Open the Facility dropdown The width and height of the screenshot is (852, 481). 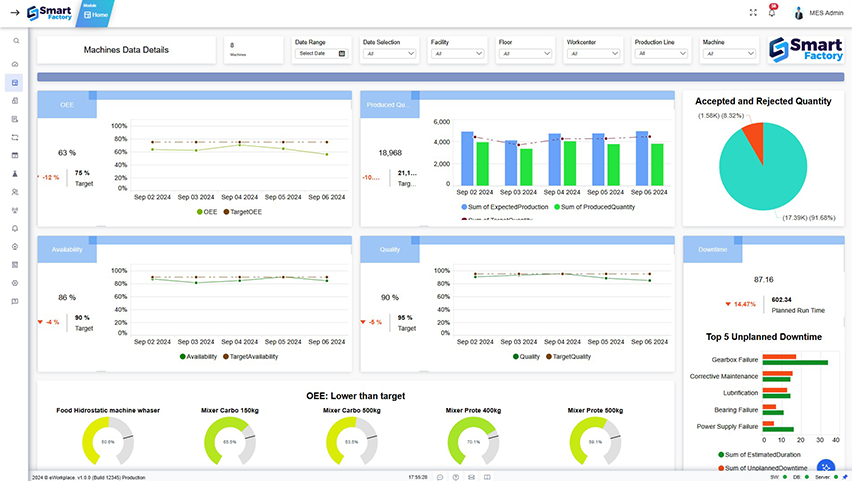457,53
